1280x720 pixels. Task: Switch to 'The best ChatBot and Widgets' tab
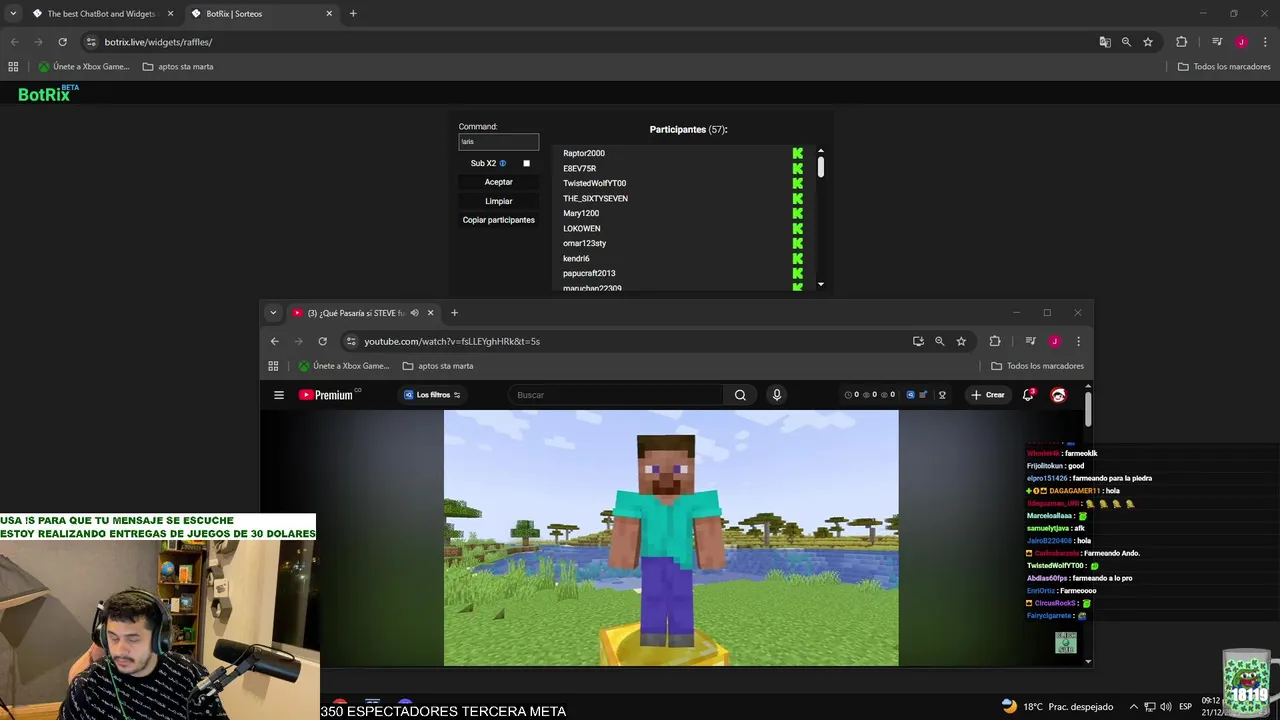coord(102,14)
